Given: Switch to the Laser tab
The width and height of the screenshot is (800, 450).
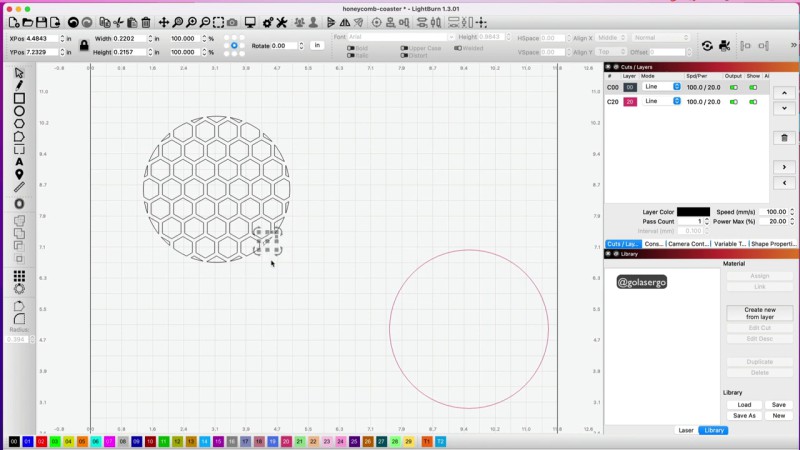Looking at the screenshot, I should [x=686, y=430].
